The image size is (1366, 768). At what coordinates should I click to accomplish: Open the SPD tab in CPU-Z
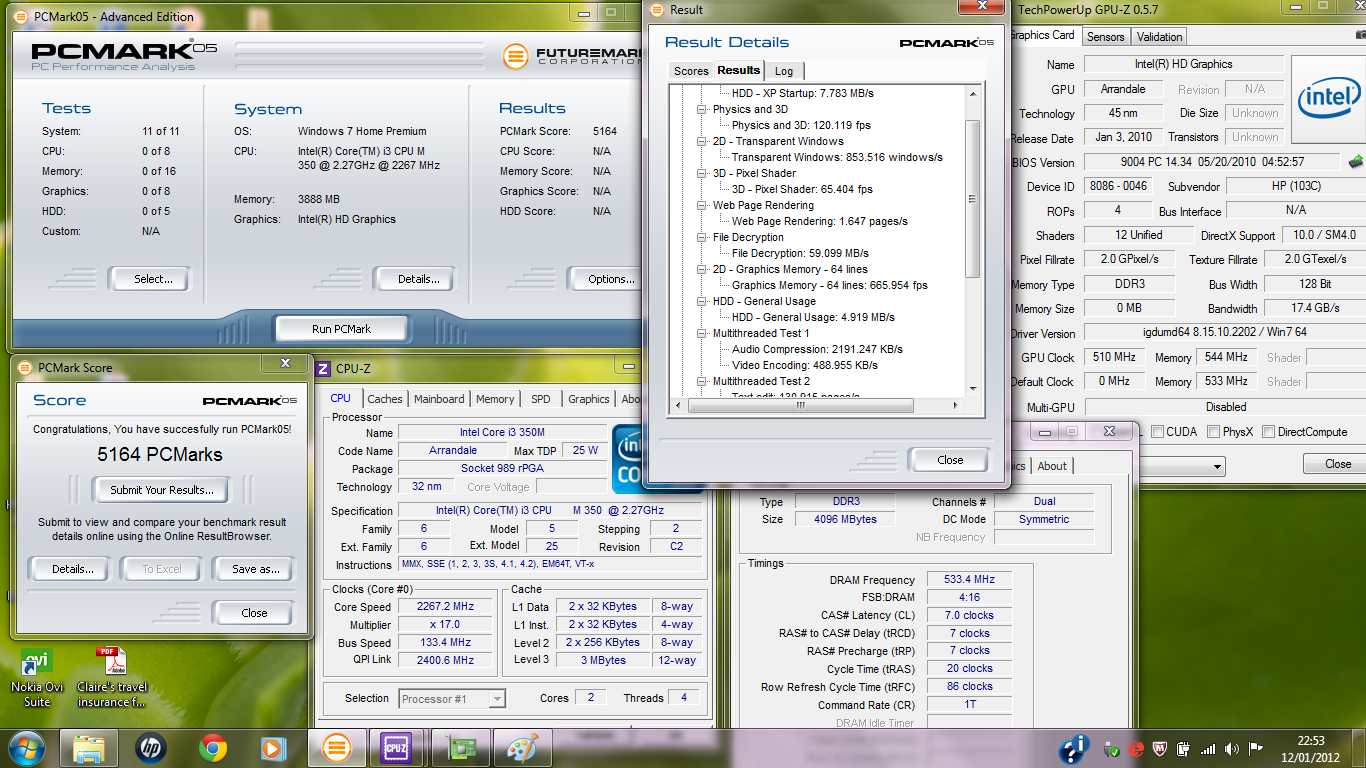tap(541, 399)
